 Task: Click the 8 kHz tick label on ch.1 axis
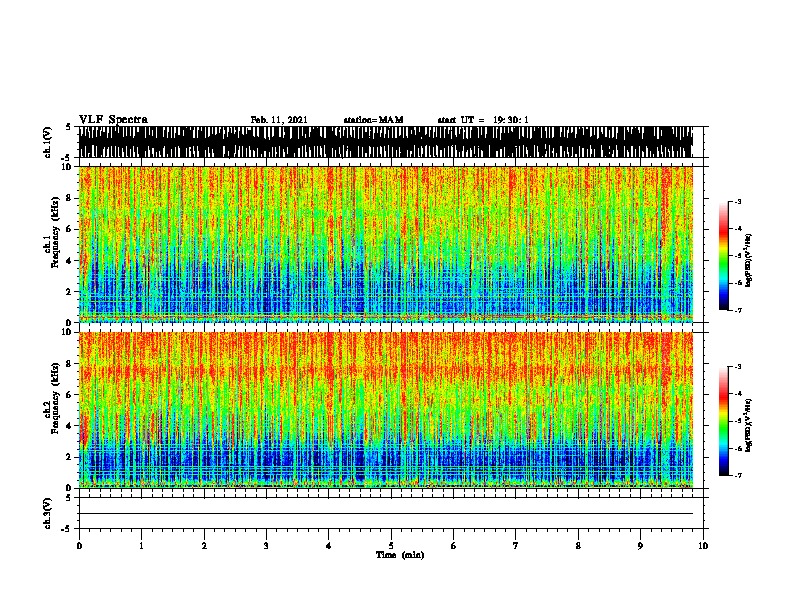[69, 198]
